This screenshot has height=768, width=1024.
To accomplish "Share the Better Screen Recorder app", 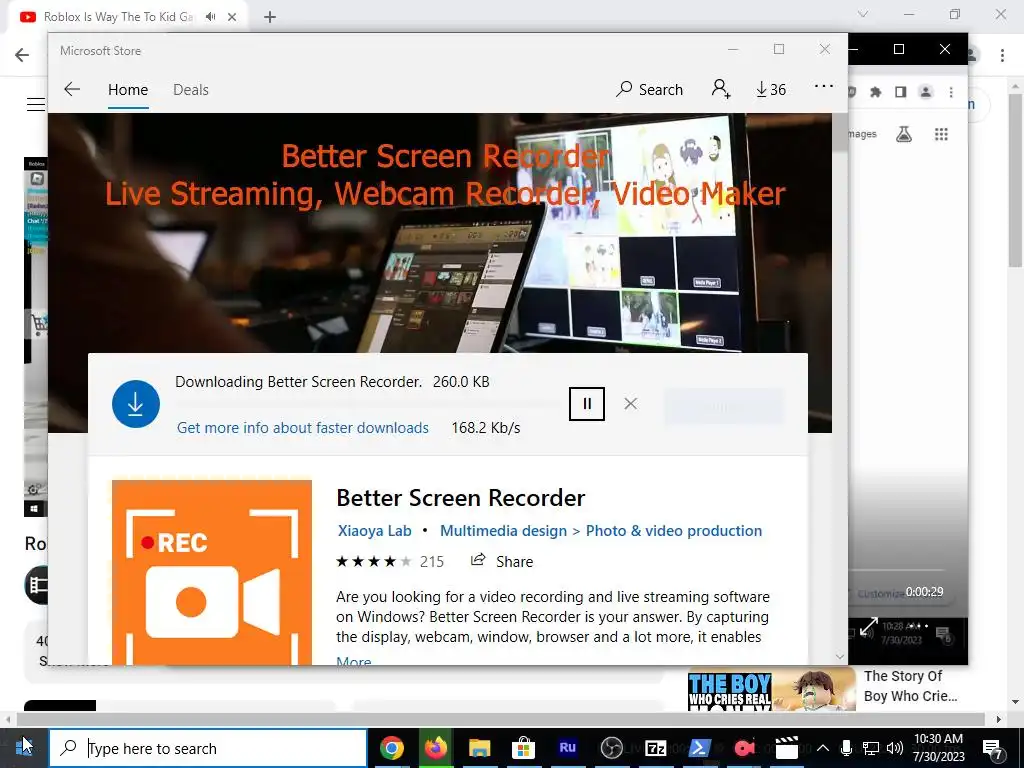I will click(x=502, y=561).
